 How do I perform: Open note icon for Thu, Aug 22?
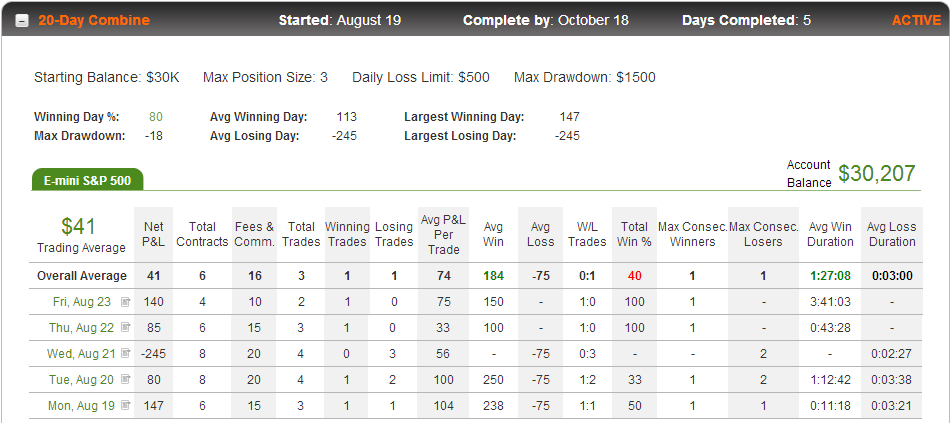(126, 328)
